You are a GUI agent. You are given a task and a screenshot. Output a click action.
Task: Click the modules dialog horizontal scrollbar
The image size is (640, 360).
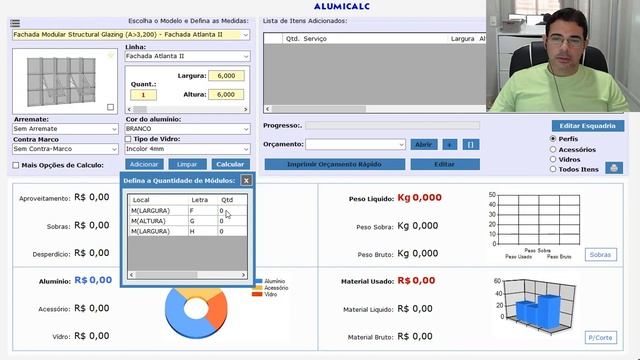point(187,275)
